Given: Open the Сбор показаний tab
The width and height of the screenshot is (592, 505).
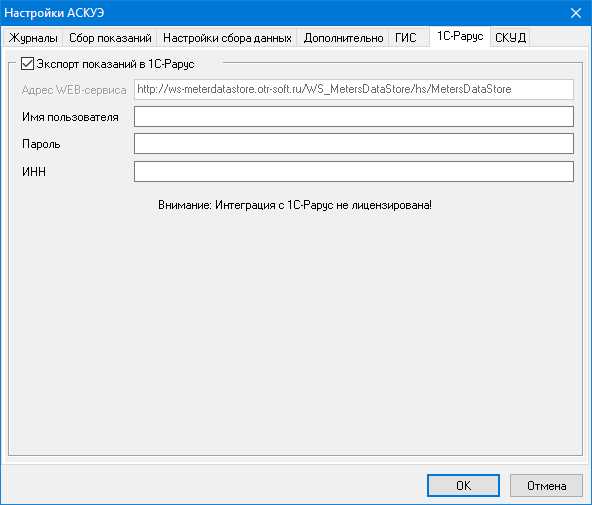Looking at the screenshot, I should pos(110,38).
